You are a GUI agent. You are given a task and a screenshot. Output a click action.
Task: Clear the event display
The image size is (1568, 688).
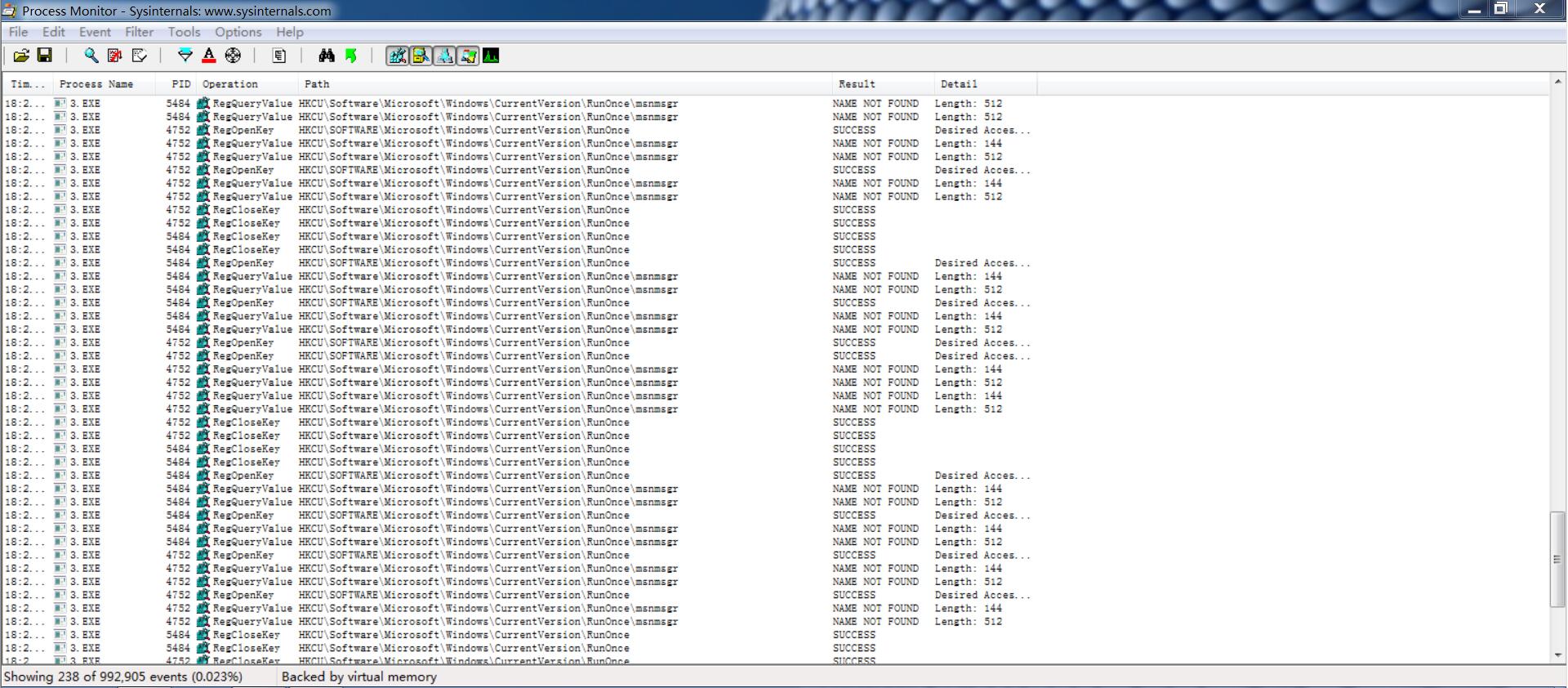[139, 56]
